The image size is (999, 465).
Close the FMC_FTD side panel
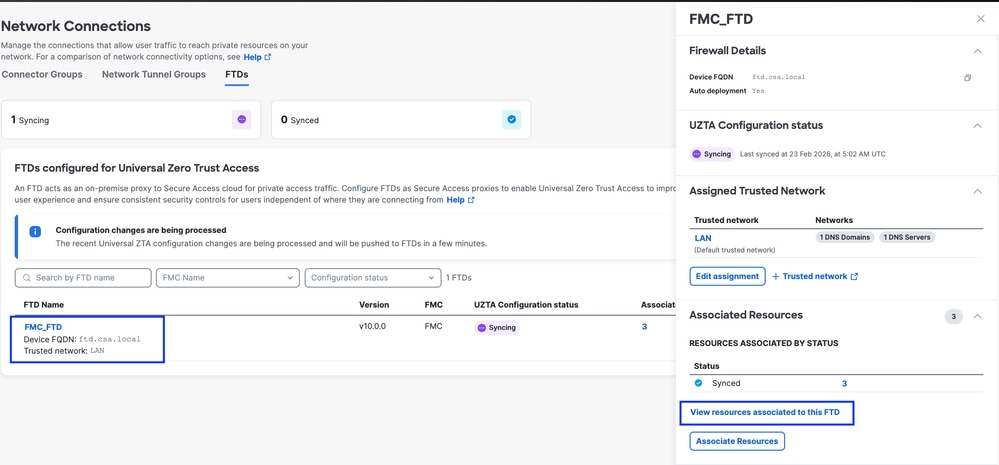click(x=981, y=19)
